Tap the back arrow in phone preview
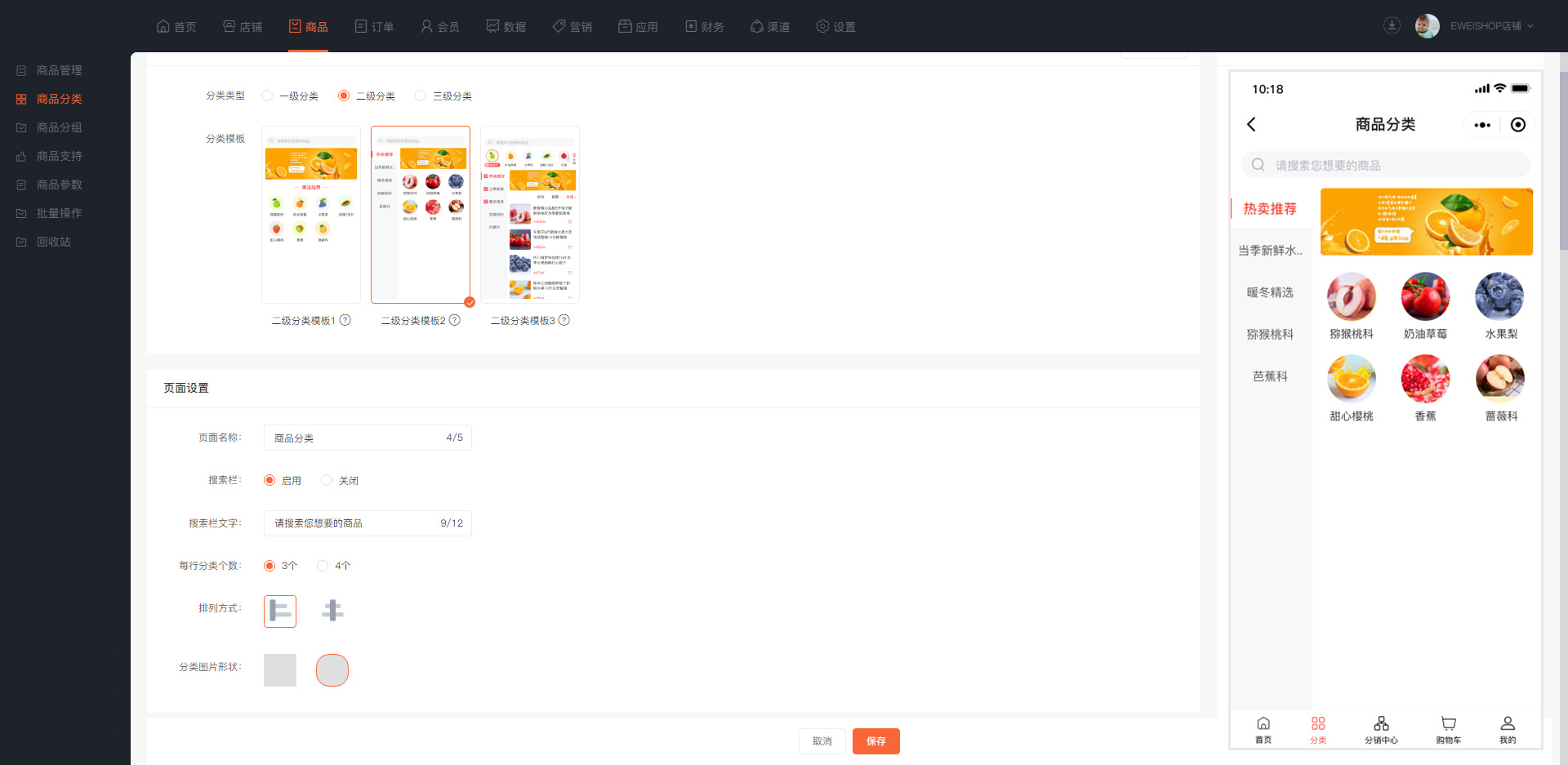Viewport: 1568px width, 765px height. (1251, 124)
